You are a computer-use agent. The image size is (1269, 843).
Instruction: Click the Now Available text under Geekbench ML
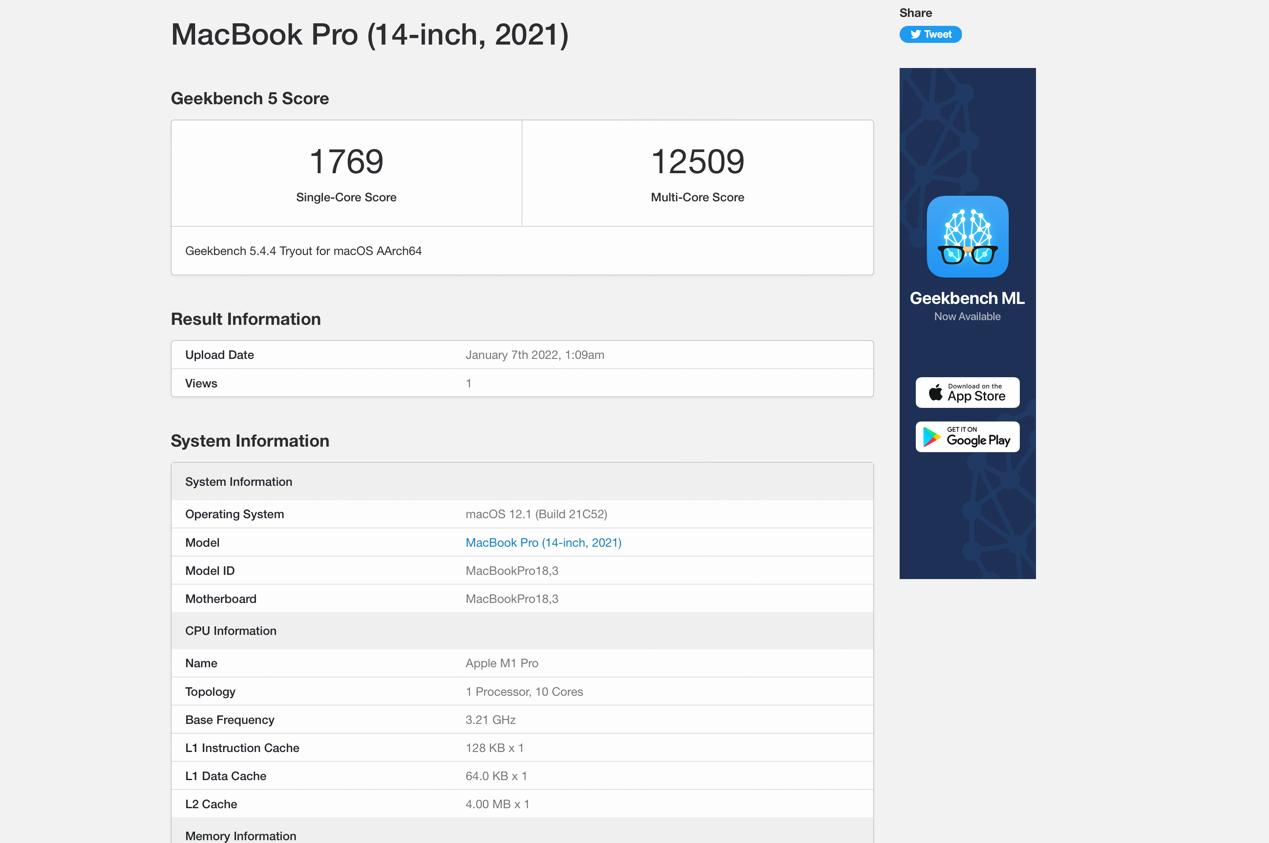(967, 316)
